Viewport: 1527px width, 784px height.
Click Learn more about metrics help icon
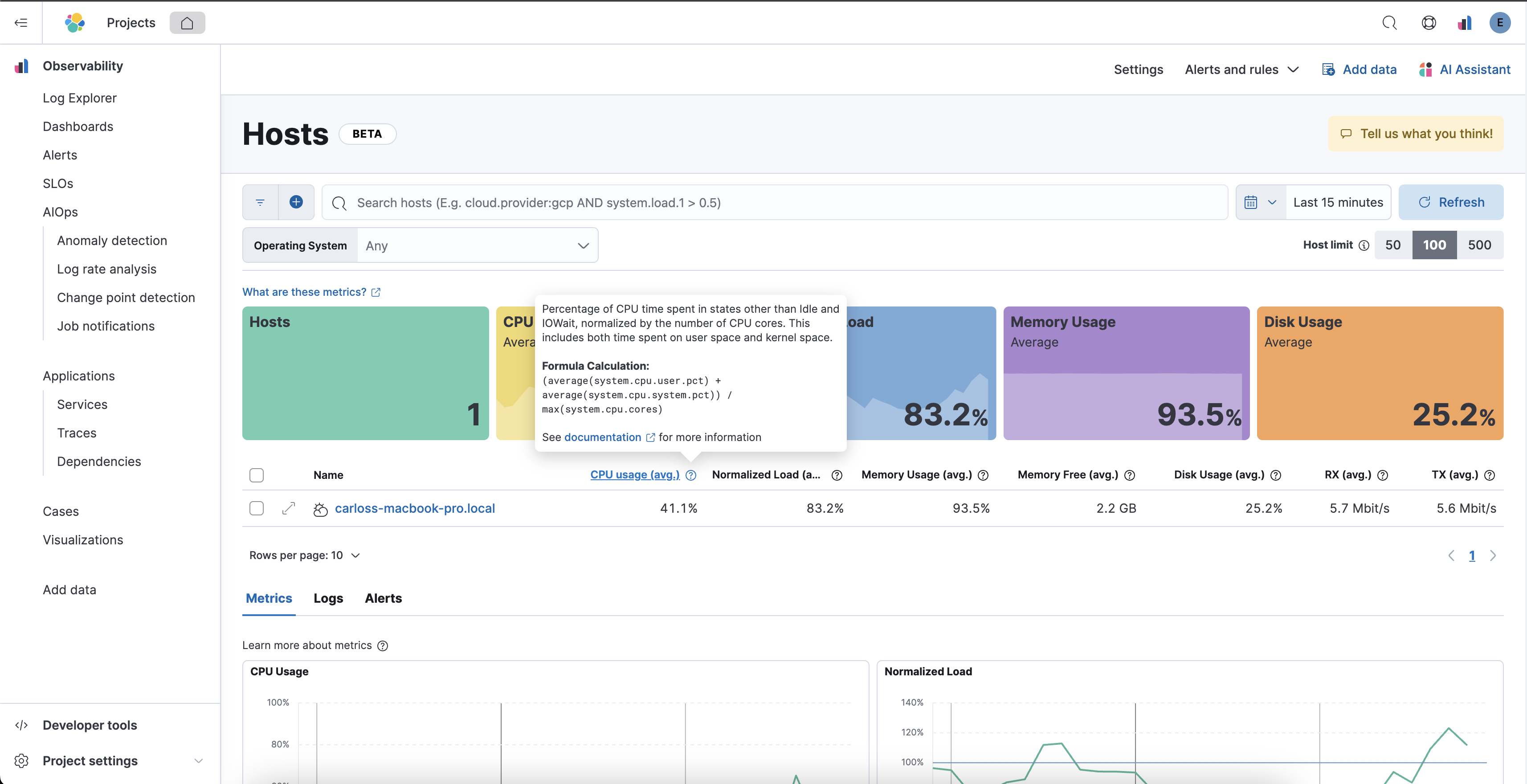(383, 646)
